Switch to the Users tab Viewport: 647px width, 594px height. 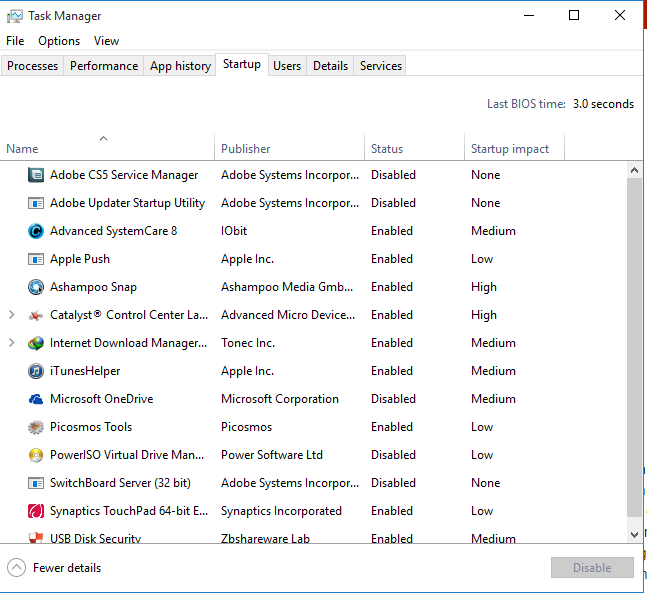pyautogui.click(x=287, y=66)
